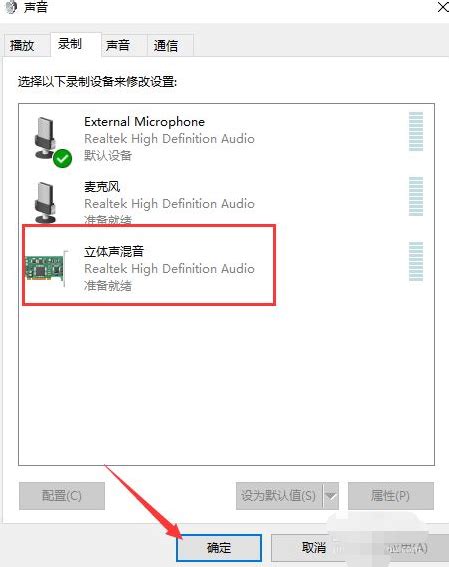The width and height of the screenshot is (449, 567).
Task: Open the 通信 tab
Action: point(166,46)
